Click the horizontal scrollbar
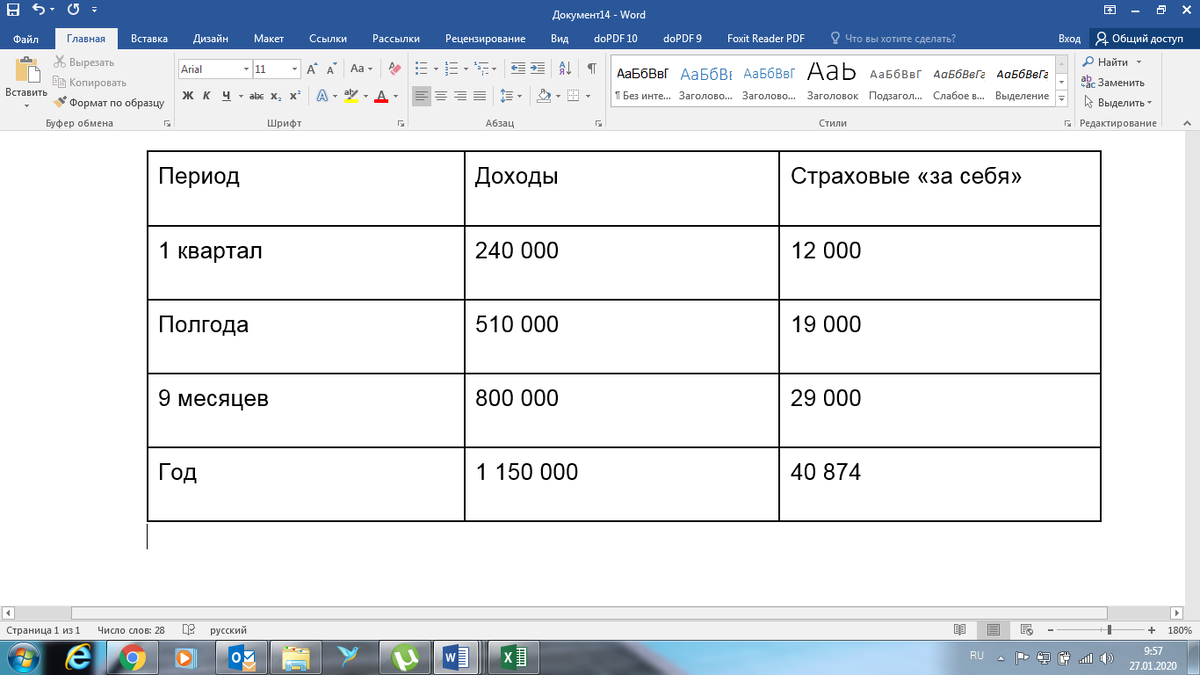The image size is (1200, 675). click(589, 612)
